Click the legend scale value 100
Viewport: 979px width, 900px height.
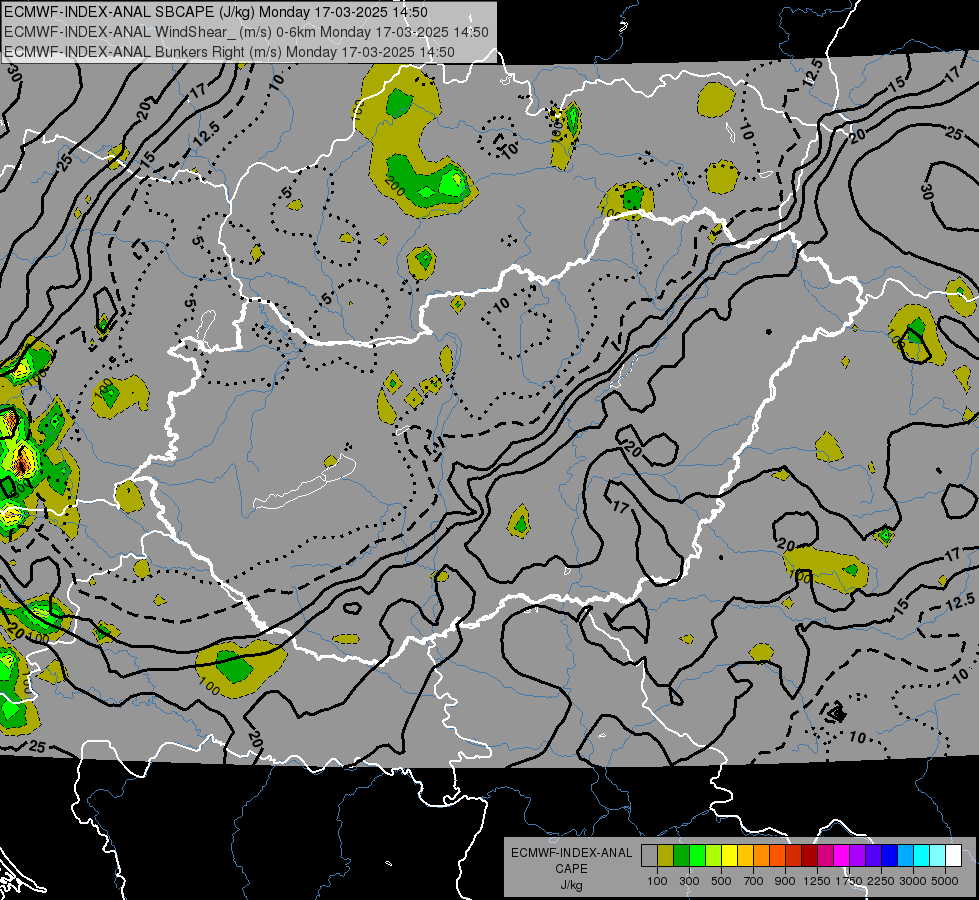(657, 881)
